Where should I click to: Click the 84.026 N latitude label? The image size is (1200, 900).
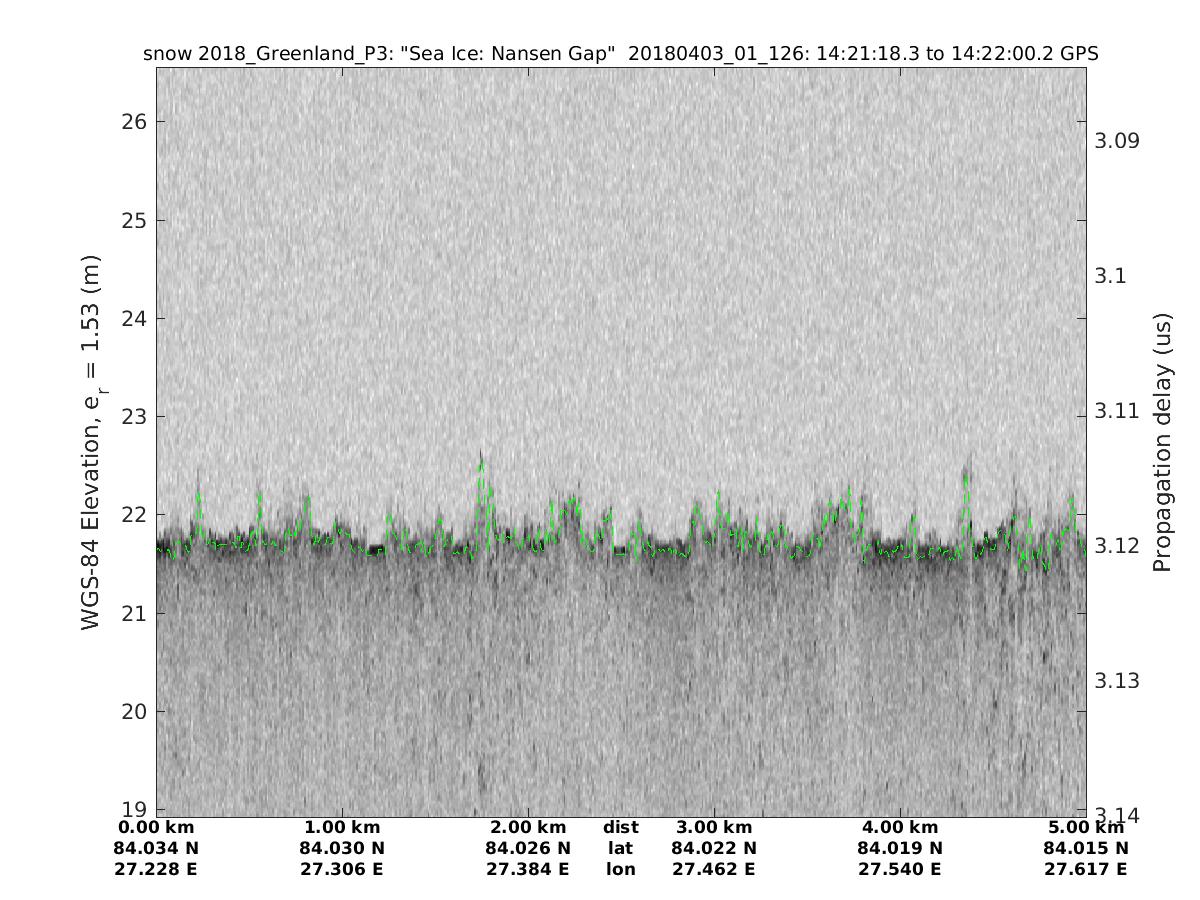tap(528, 849)
